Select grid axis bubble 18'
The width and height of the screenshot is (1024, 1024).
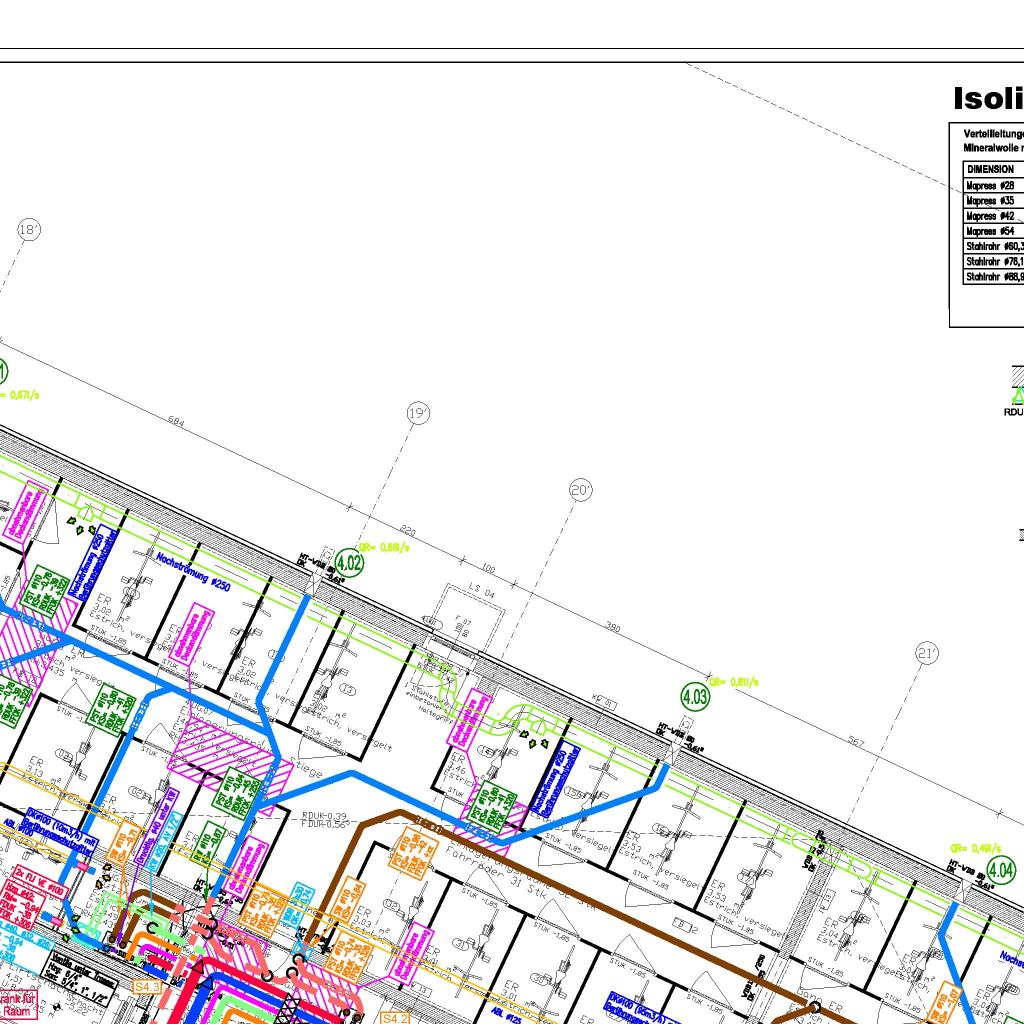point(30,230)
